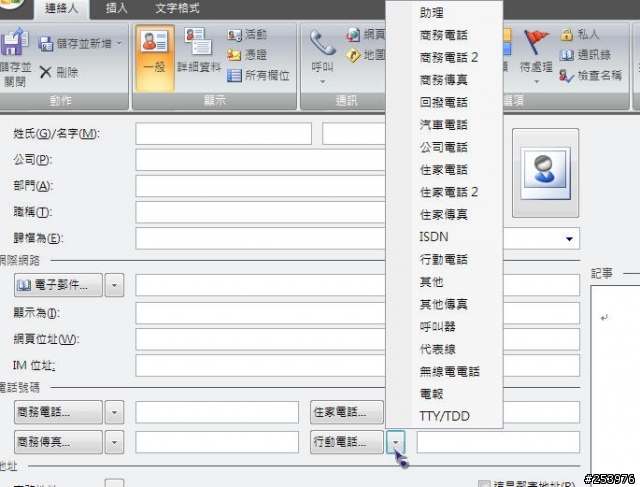Screen dimensions: 640x487
Task: Click the 商務電話 field button
Action: coord(58,412)
